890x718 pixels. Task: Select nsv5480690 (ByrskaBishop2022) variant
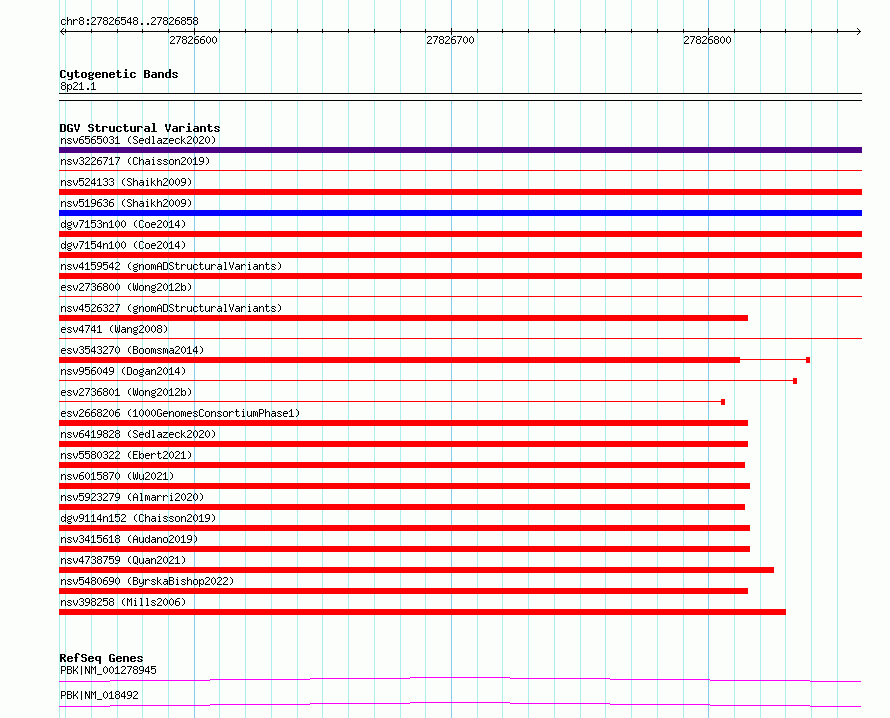point(147,581)
